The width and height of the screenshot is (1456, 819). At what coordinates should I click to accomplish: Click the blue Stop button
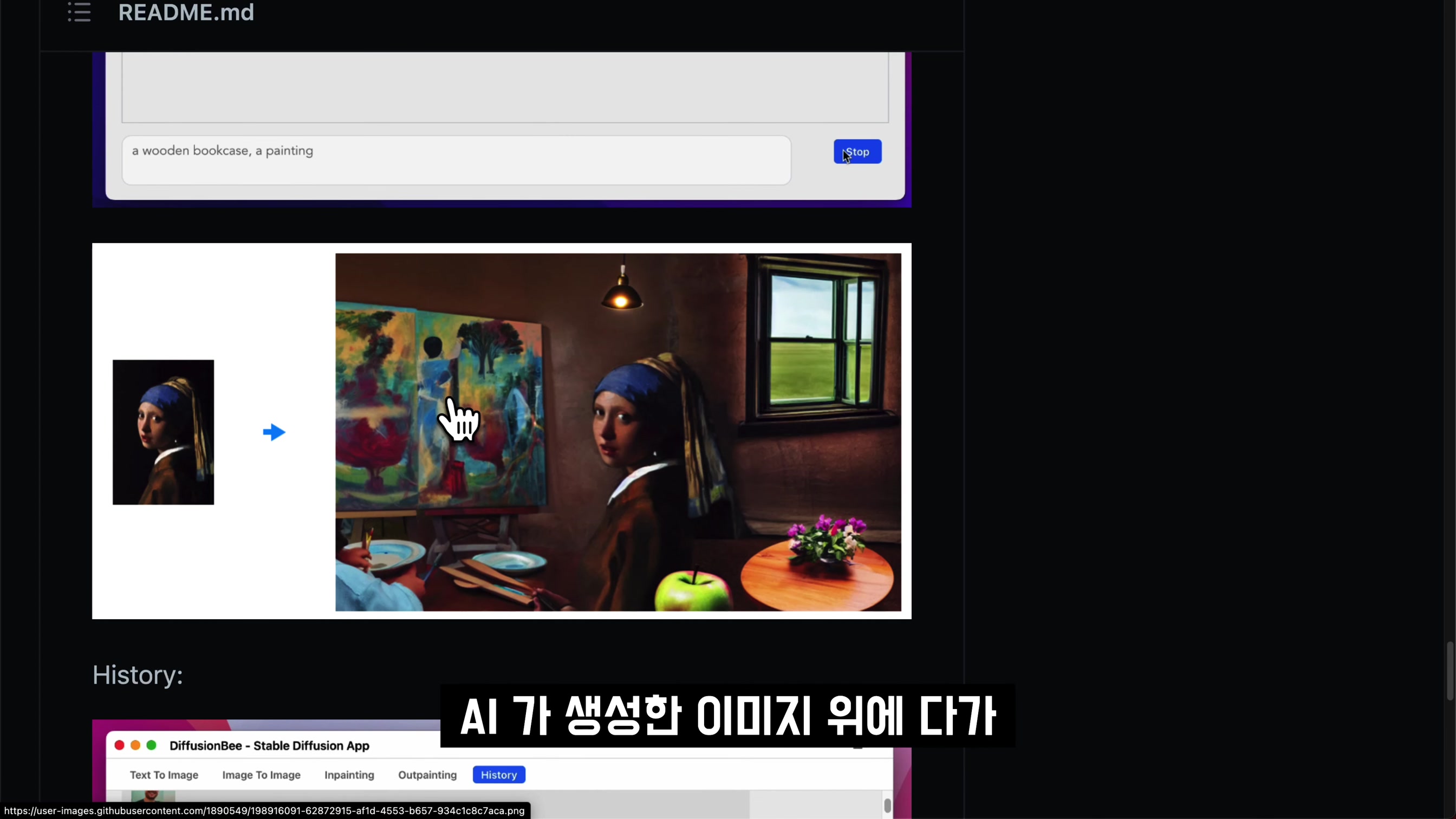tap(857, 152)
